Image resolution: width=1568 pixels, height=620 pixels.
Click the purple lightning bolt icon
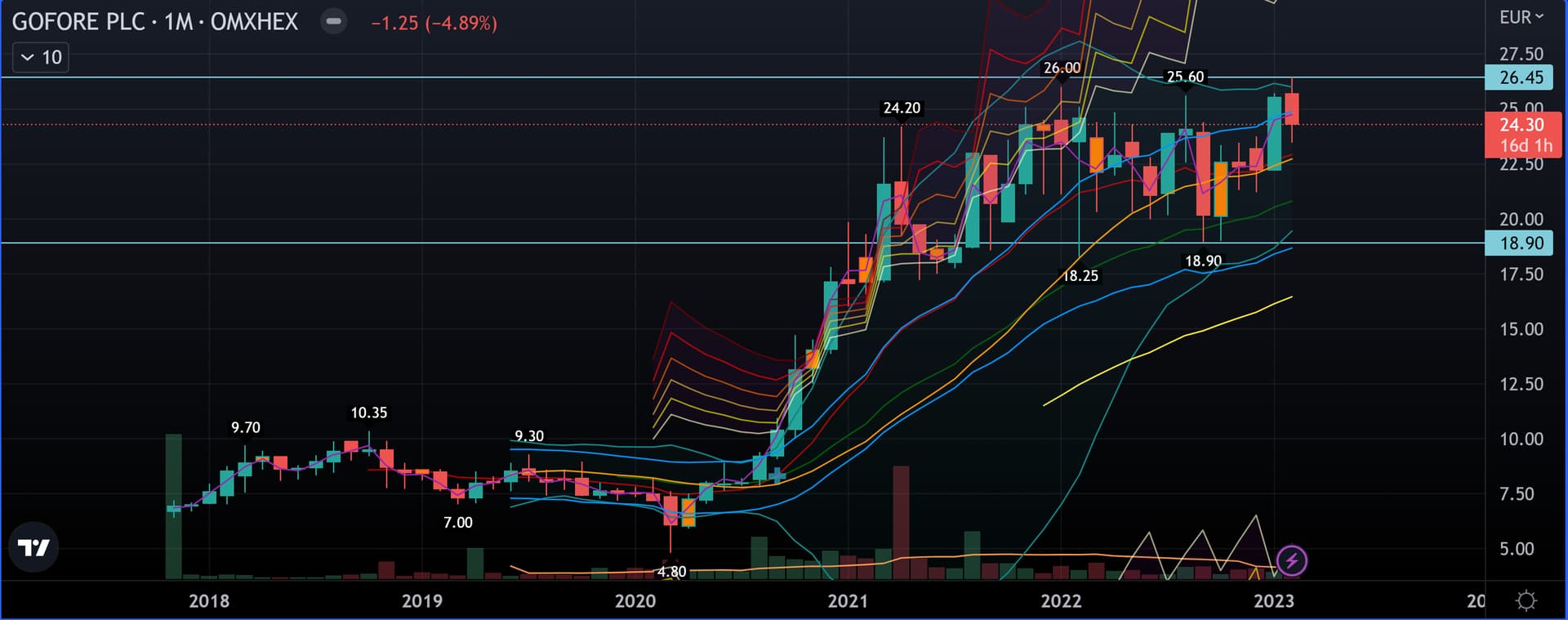1291,560
